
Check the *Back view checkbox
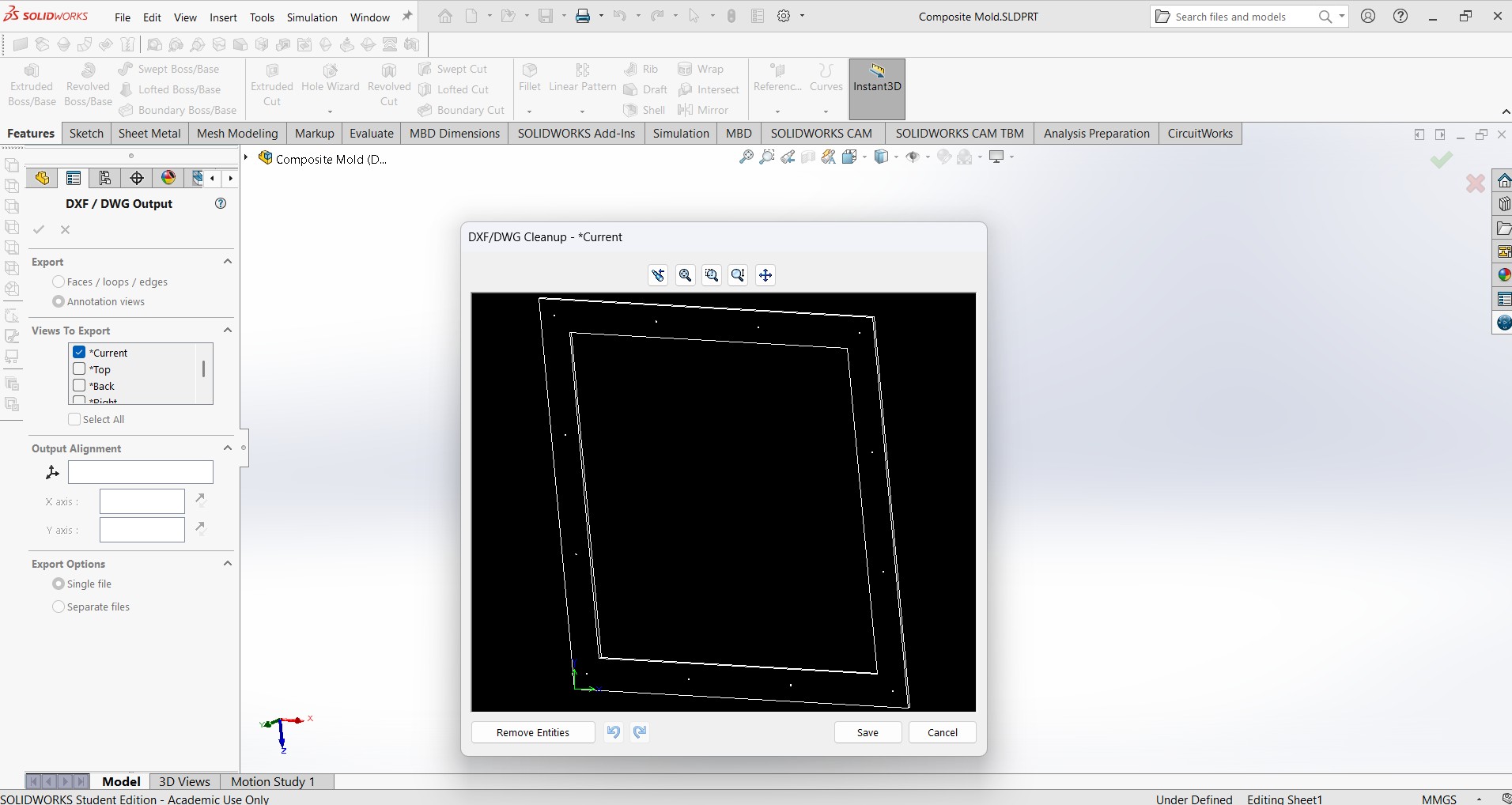pos(79,385)
